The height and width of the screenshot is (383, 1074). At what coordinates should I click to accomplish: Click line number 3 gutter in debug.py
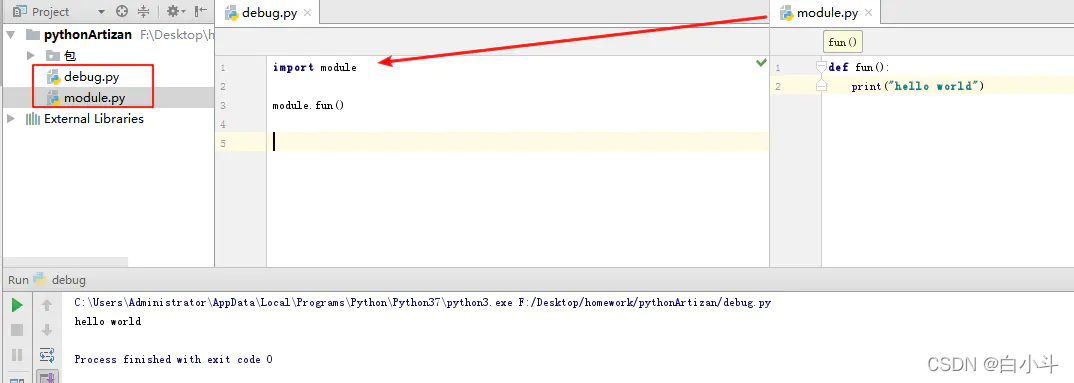tap(223, 106)
